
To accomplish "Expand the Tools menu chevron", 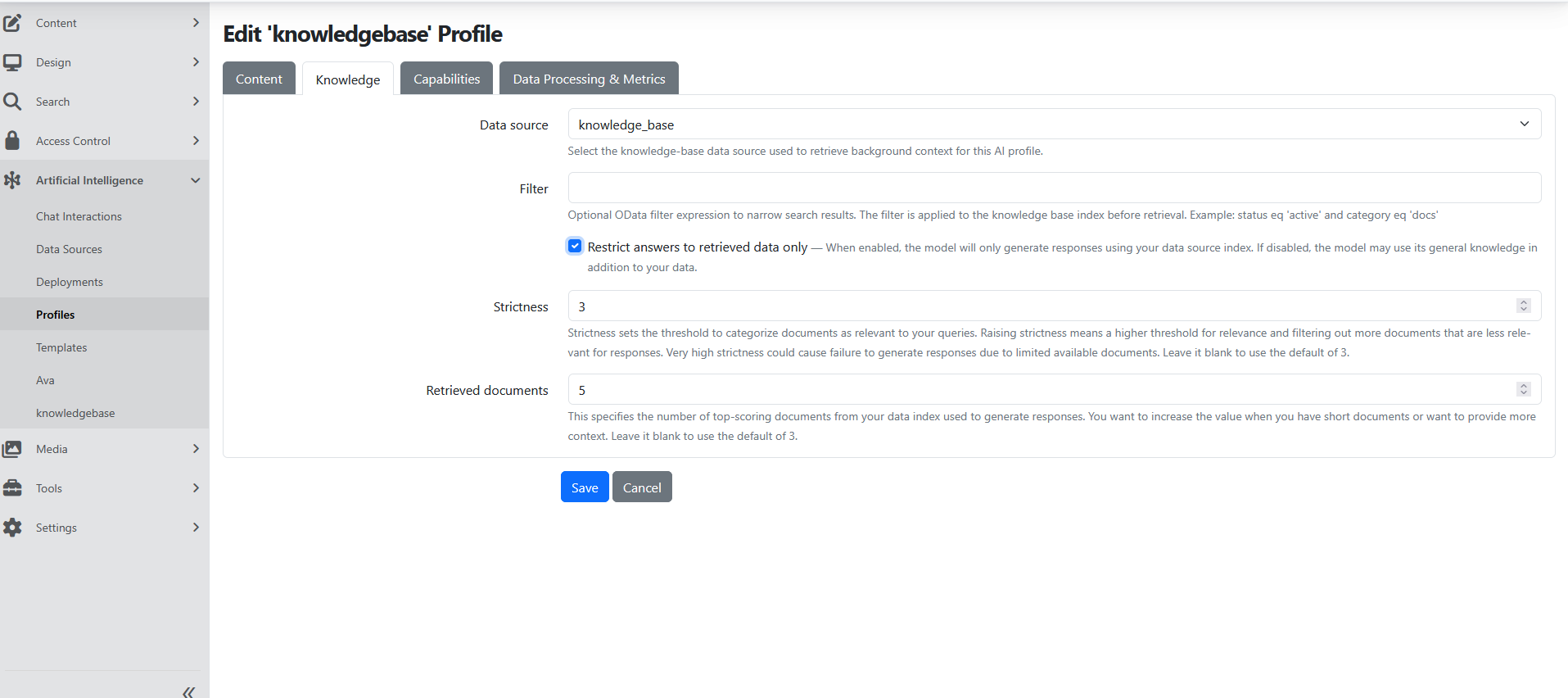I will tap(196, 488).
